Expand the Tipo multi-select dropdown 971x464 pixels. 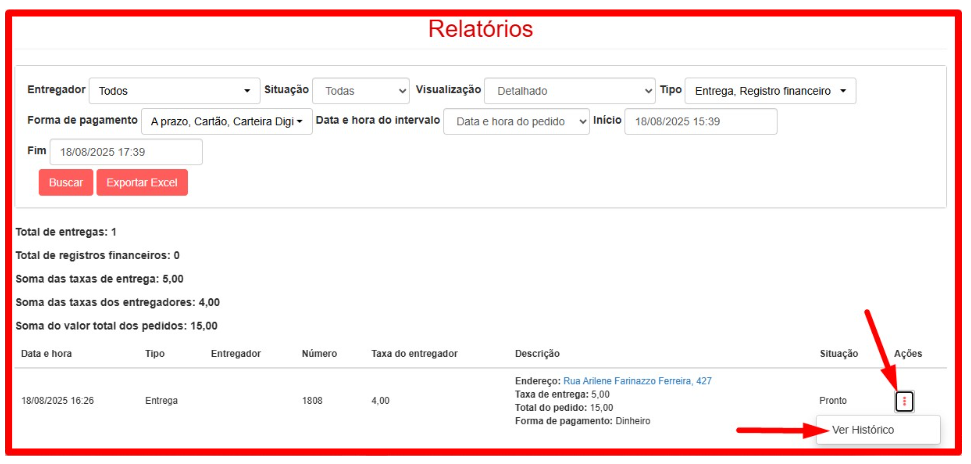770,91
